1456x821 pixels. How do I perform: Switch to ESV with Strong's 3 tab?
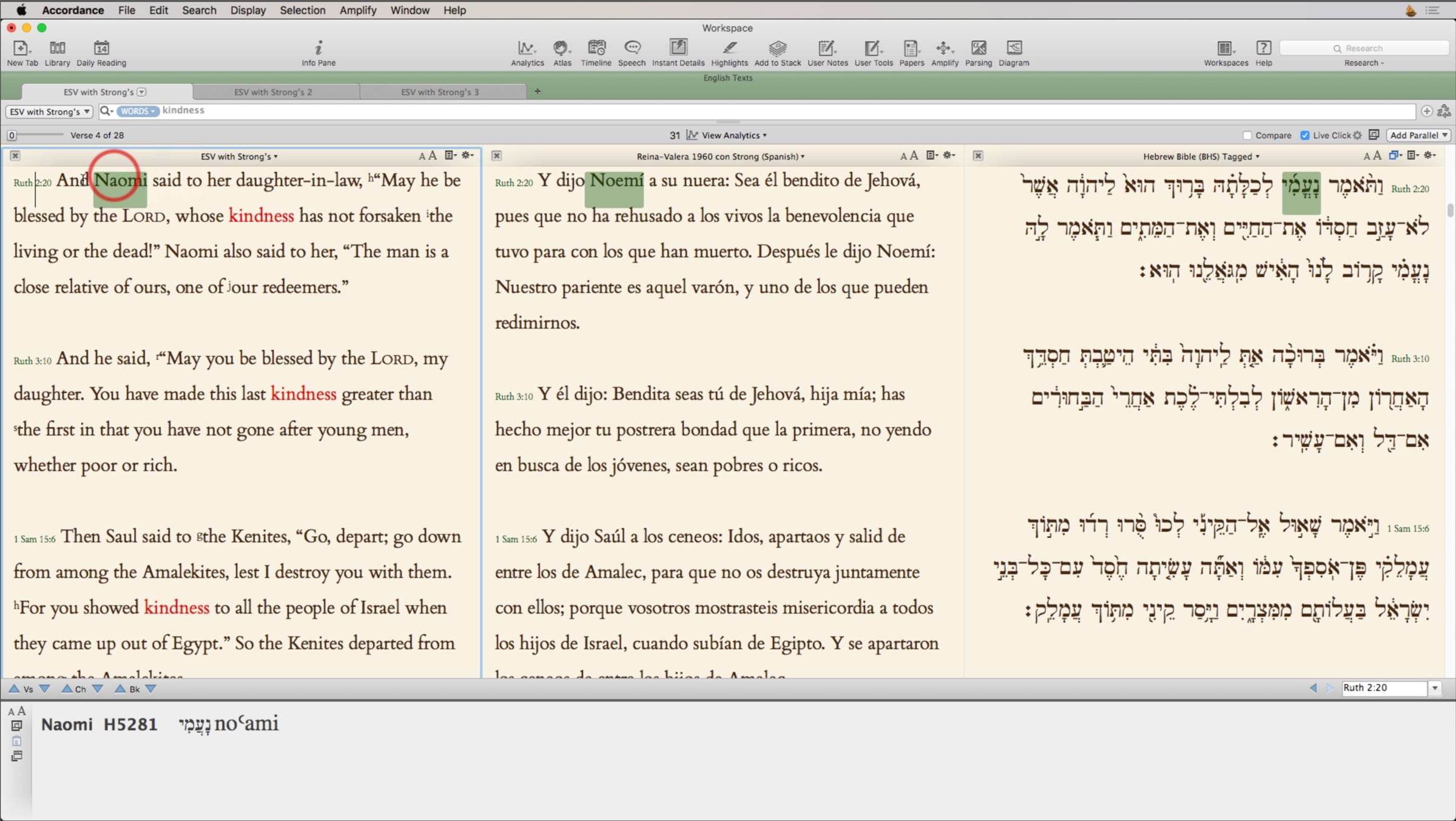(x=440, y=92)
